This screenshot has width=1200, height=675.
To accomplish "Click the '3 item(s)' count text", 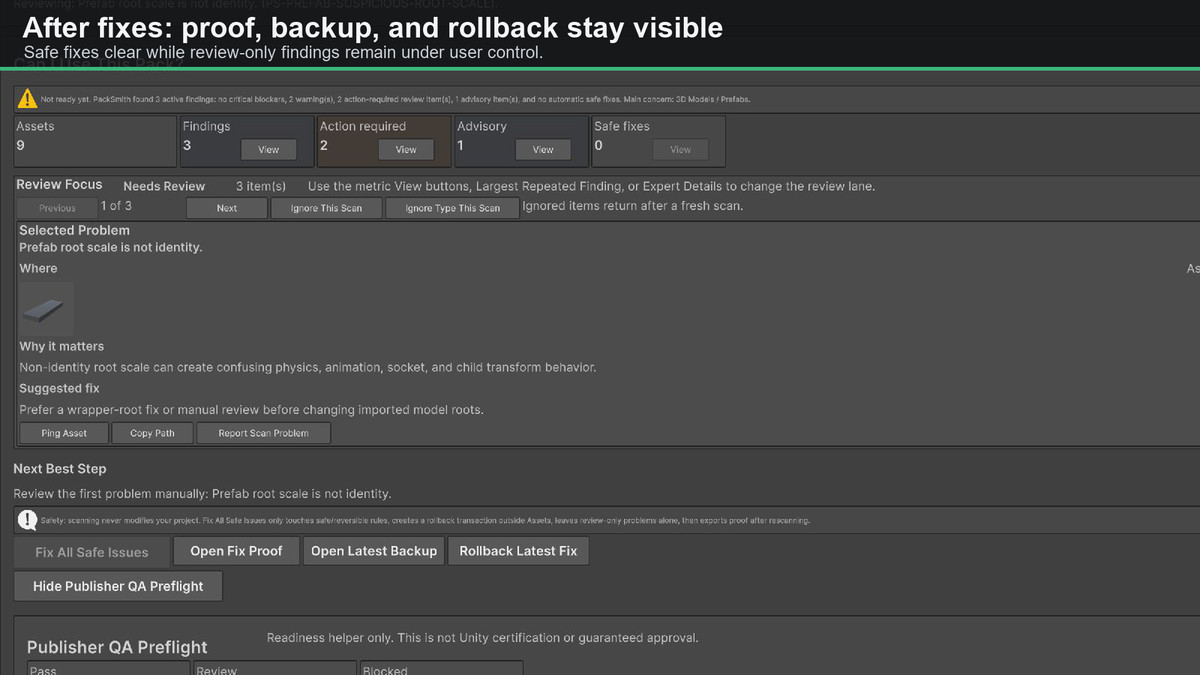I will (x=261, y=186).
